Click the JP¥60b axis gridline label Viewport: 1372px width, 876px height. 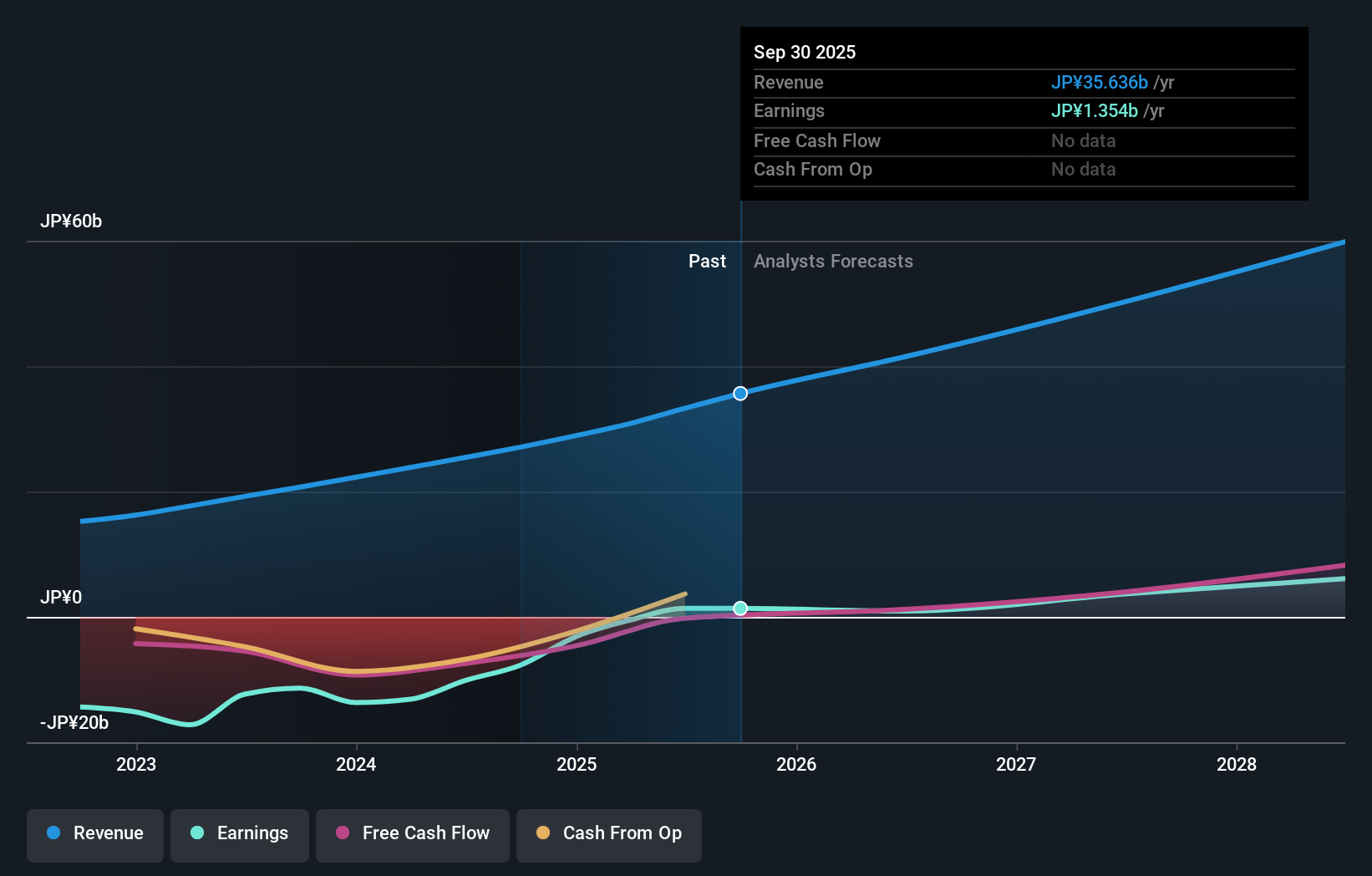pyautogui.click(x=72, y=222)
